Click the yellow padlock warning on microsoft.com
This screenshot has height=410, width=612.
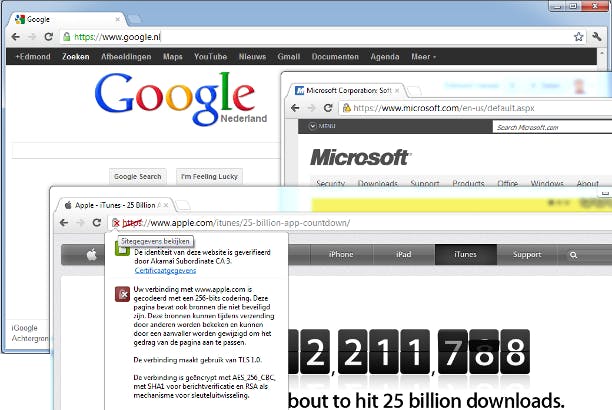point(346,108)
